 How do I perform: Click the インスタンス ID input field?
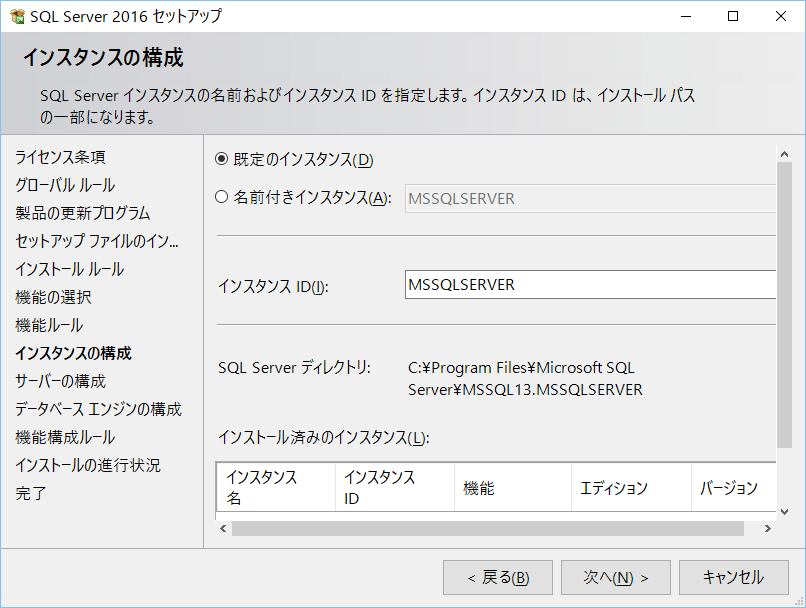coord(590,284)
